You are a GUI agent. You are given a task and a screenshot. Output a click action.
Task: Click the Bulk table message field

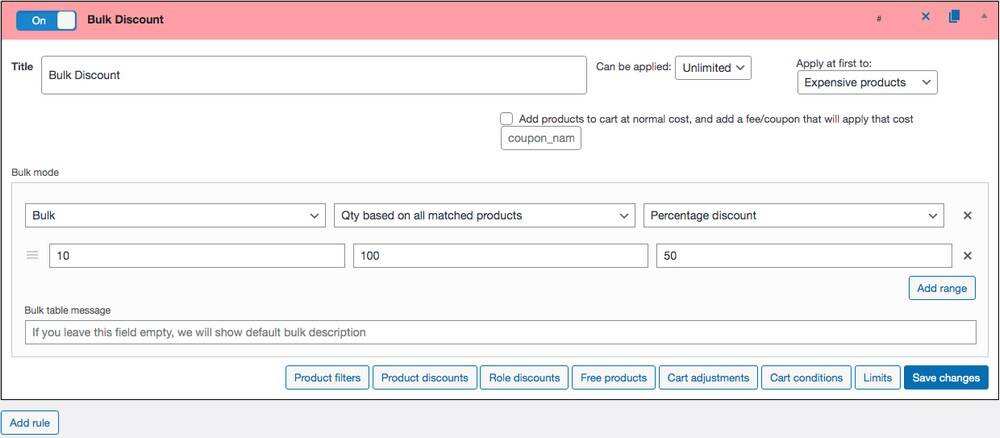tap(500, 332)
